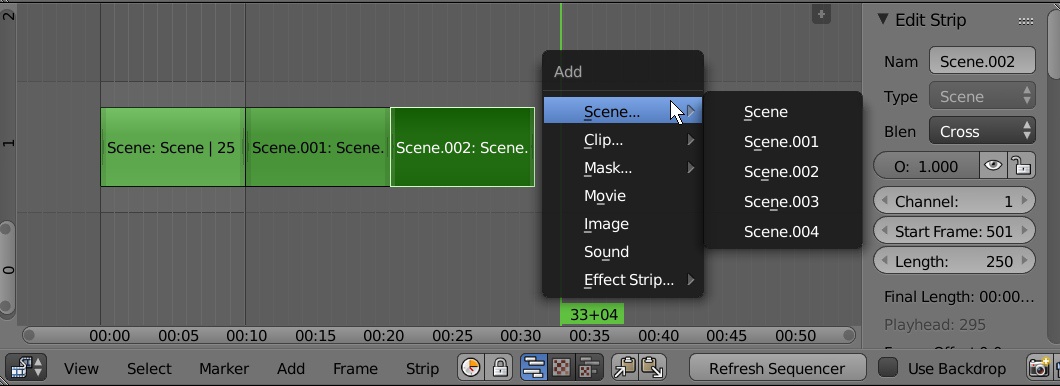Click the horizontal timeline scrollbar

point(439,335)
